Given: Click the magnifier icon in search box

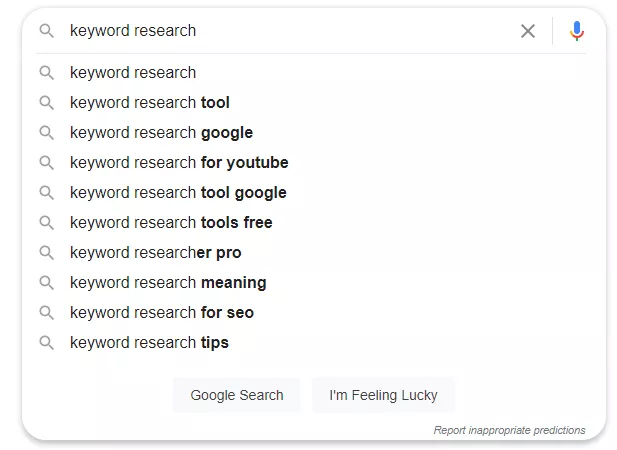Looking at the screenshot, I should [x=46, y=31].
